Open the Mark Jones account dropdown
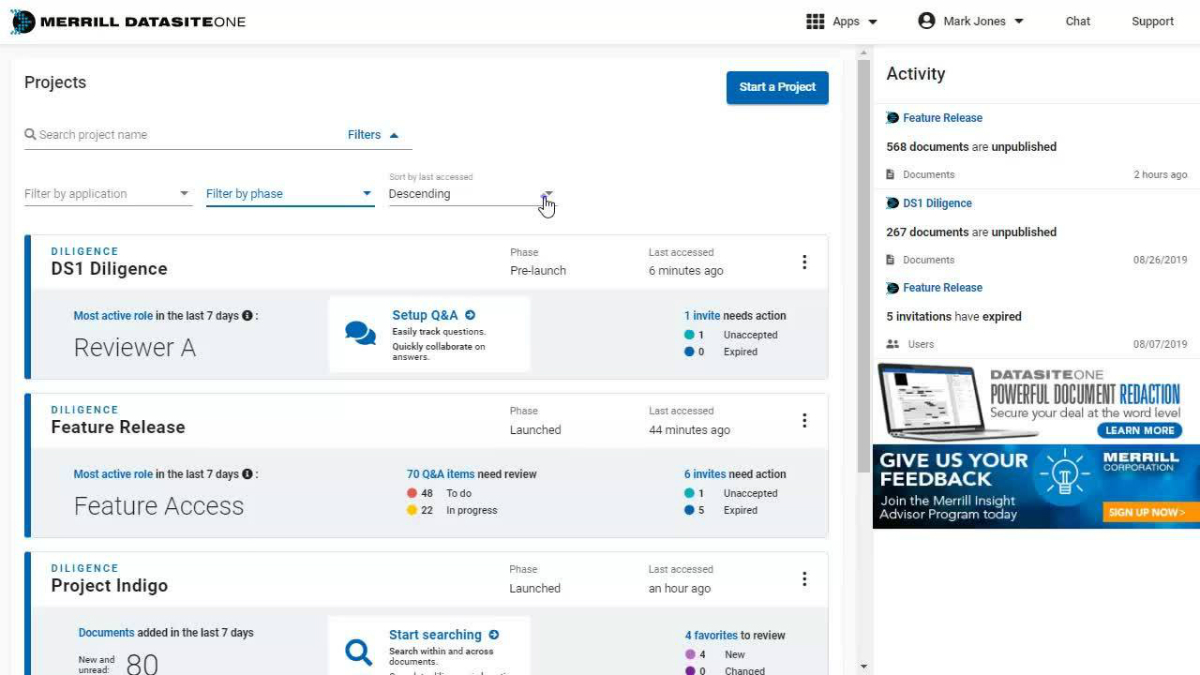Screen dimensions: 1200x675 tap(1019, 22)
